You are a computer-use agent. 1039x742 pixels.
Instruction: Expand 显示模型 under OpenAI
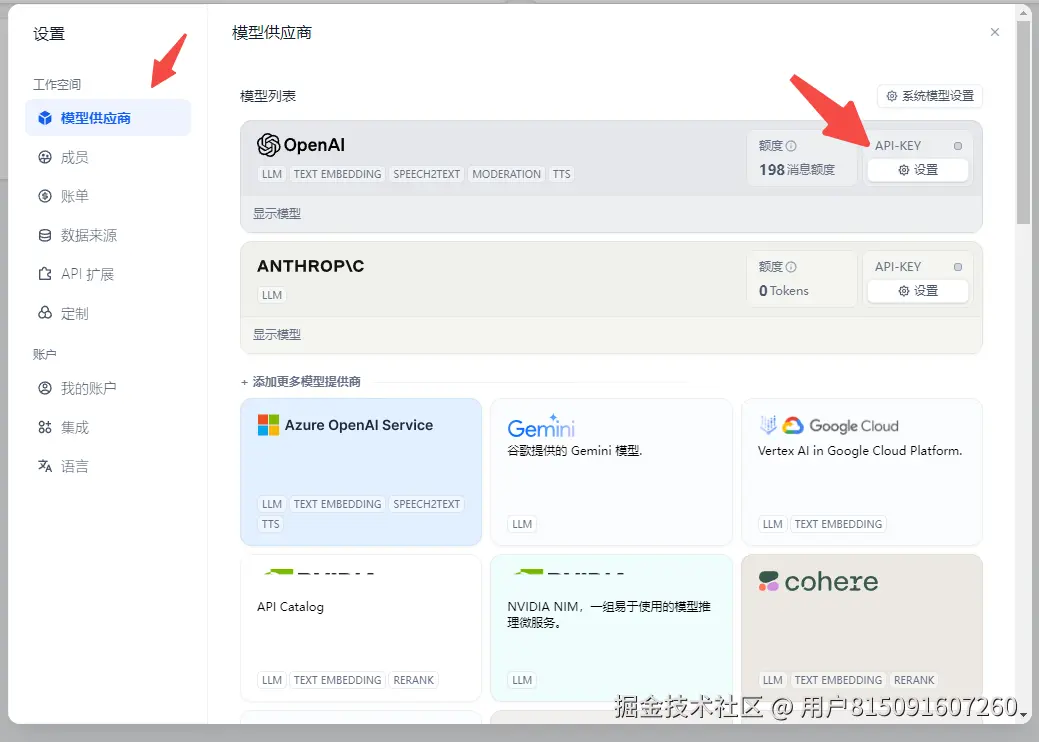click(277, 213)
